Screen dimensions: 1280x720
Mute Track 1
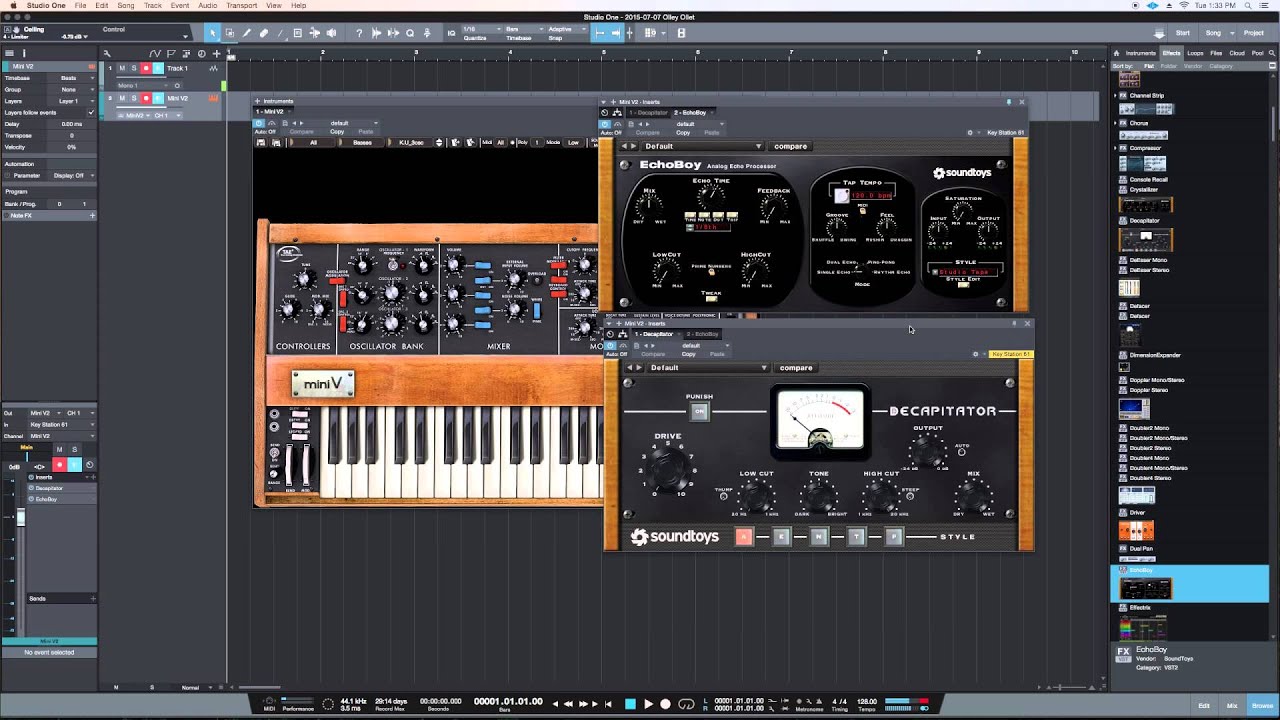[122, 68]
